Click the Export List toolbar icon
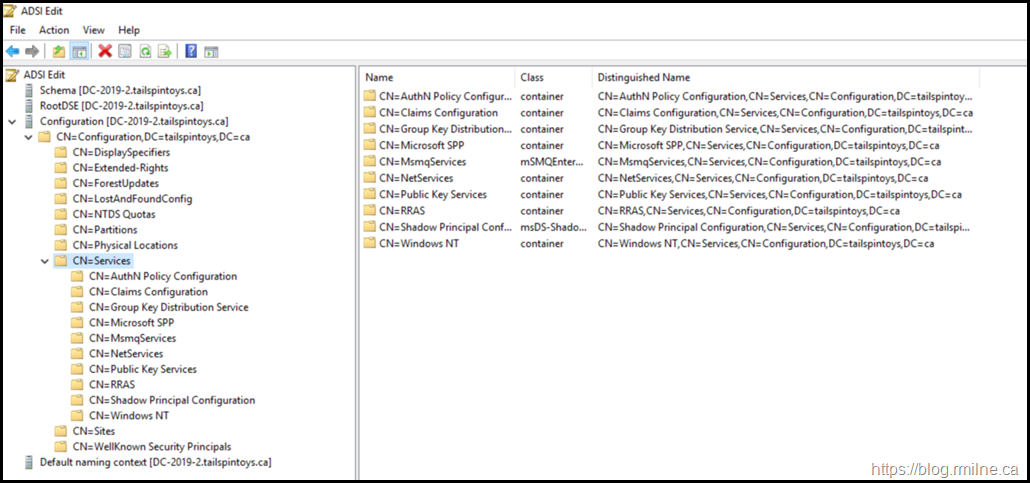This screenshot has height=483, width=1030. 165,51
